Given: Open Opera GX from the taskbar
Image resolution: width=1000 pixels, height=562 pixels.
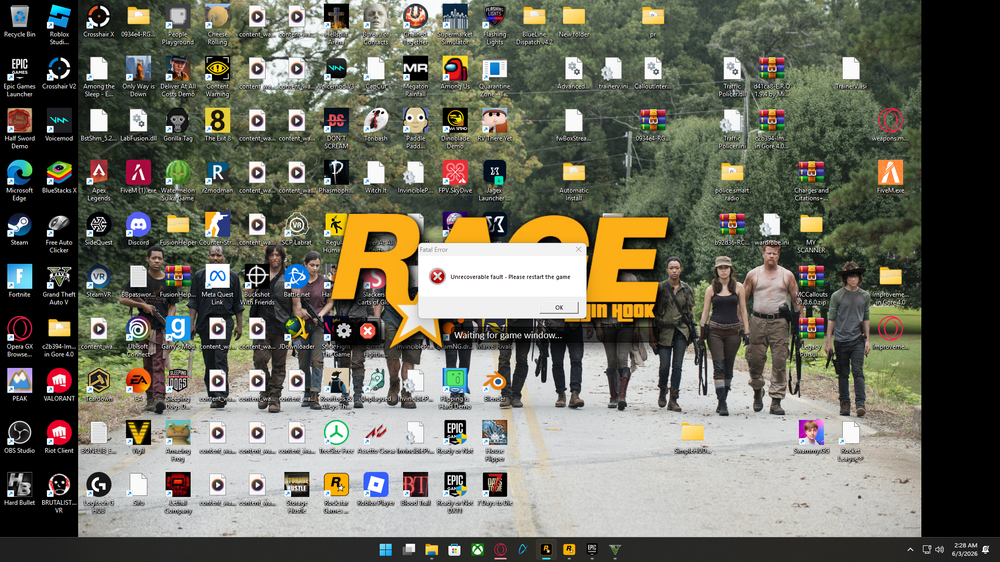Looking at the screenshot, I should coord(500,550).
